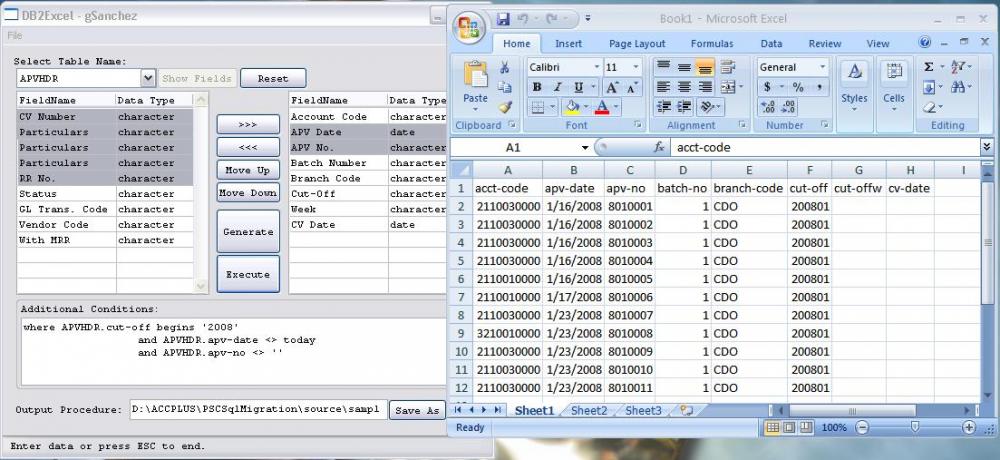The width and height of the screenshot is (1000, 460).
Task: Expand the Cells dropdown in ribbon
Action: pyautogui.click(x=893, y=109)
